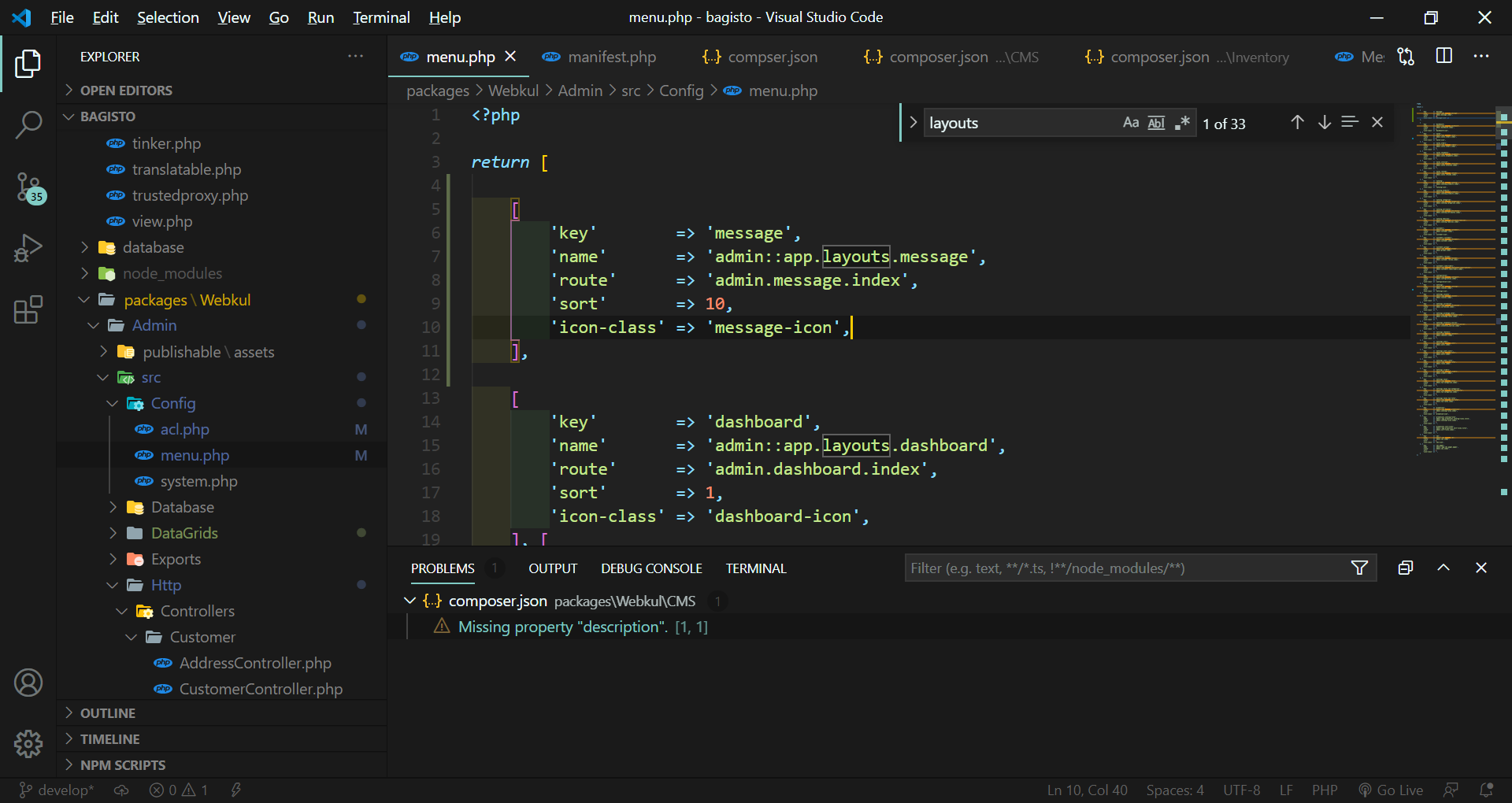Open the Extensions view
The image size is (1512, 803).
click(x=28, y=309)
